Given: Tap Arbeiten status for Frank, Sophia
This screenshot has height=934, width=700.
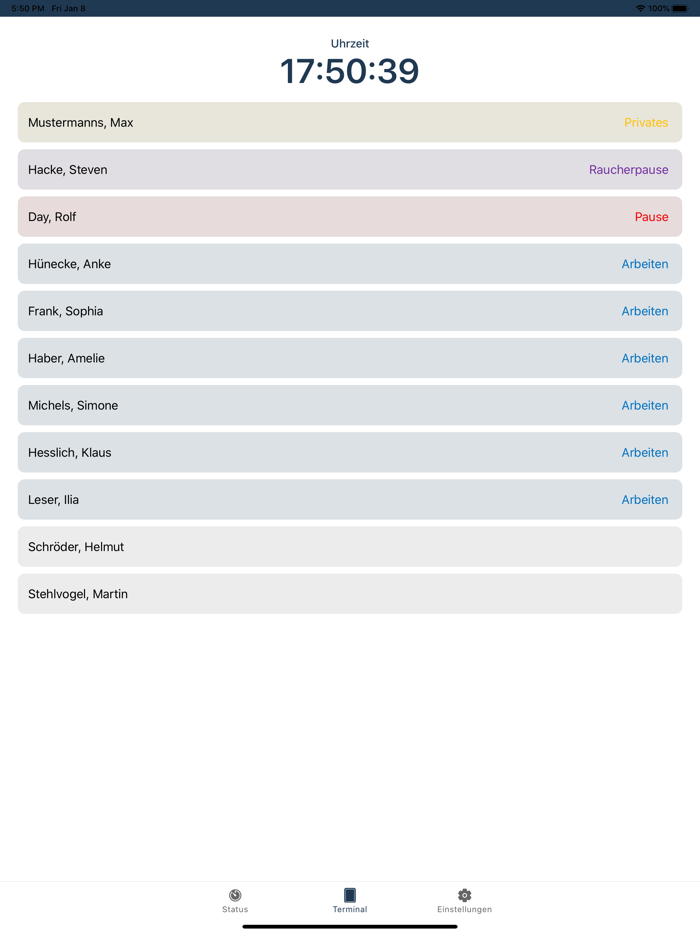Looking at the screenshot, I should click(644, 311).
